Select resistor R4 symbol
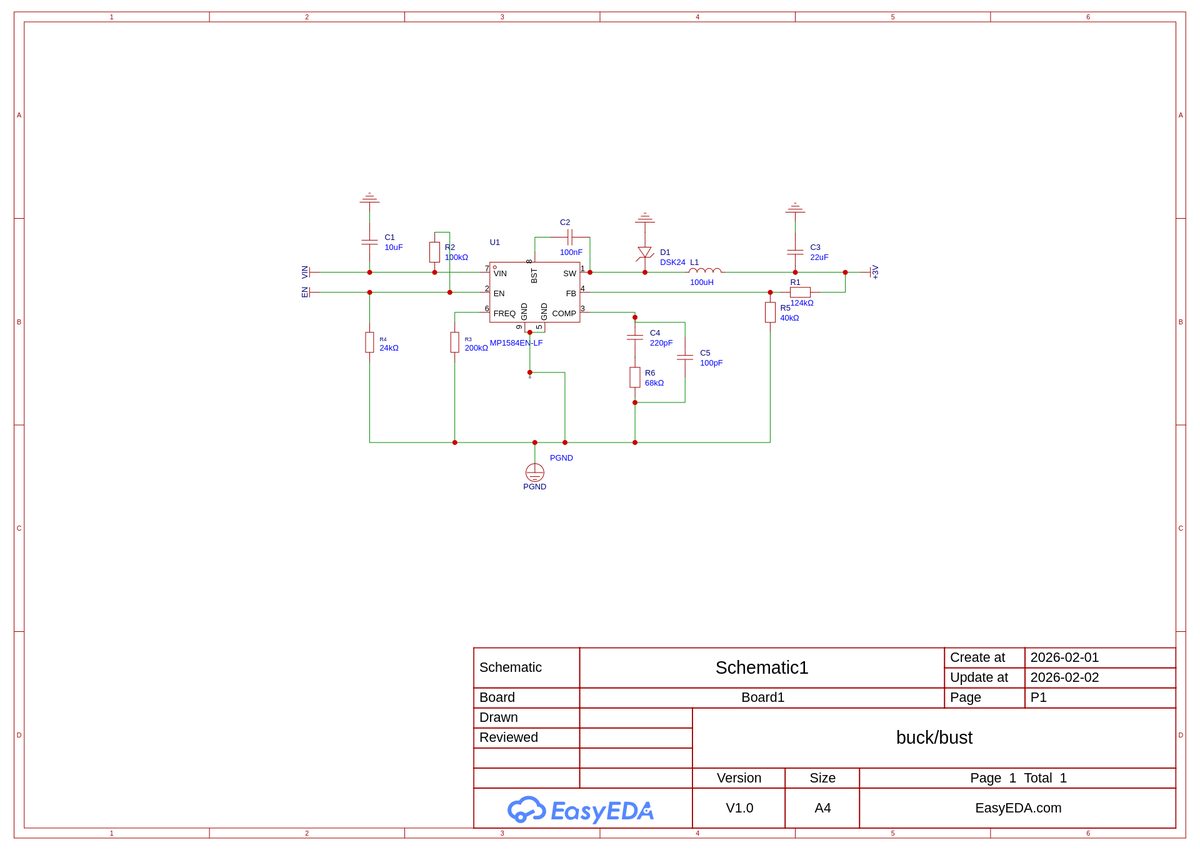Screen dimensions: 1200x850 tap(369, 342)
